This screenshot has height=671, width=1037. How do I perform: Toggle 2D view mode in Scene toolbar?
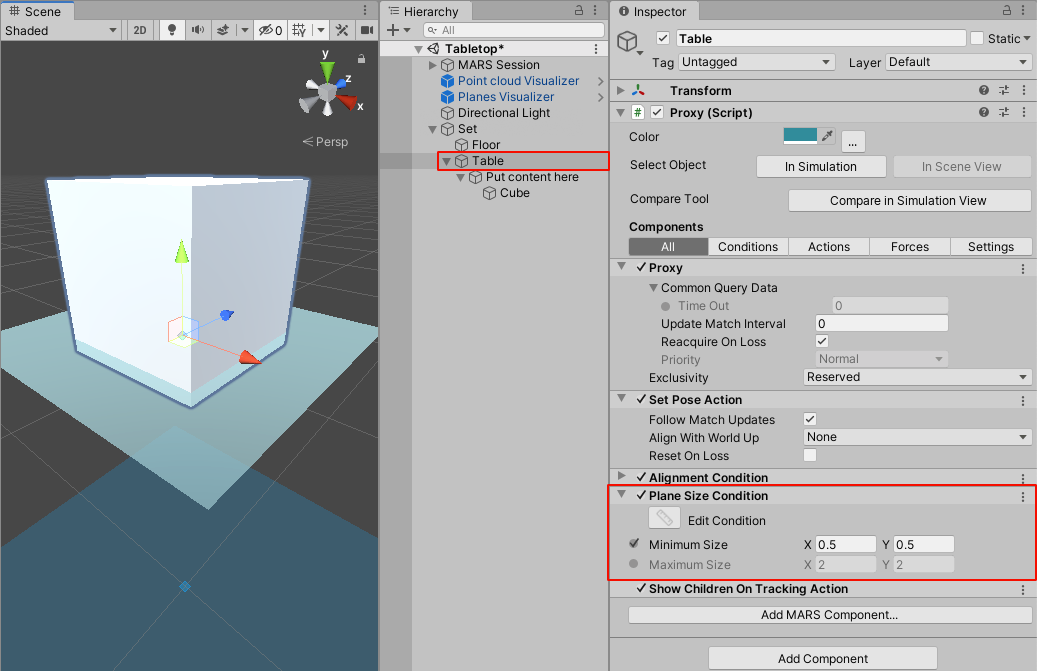coord(141,30)
